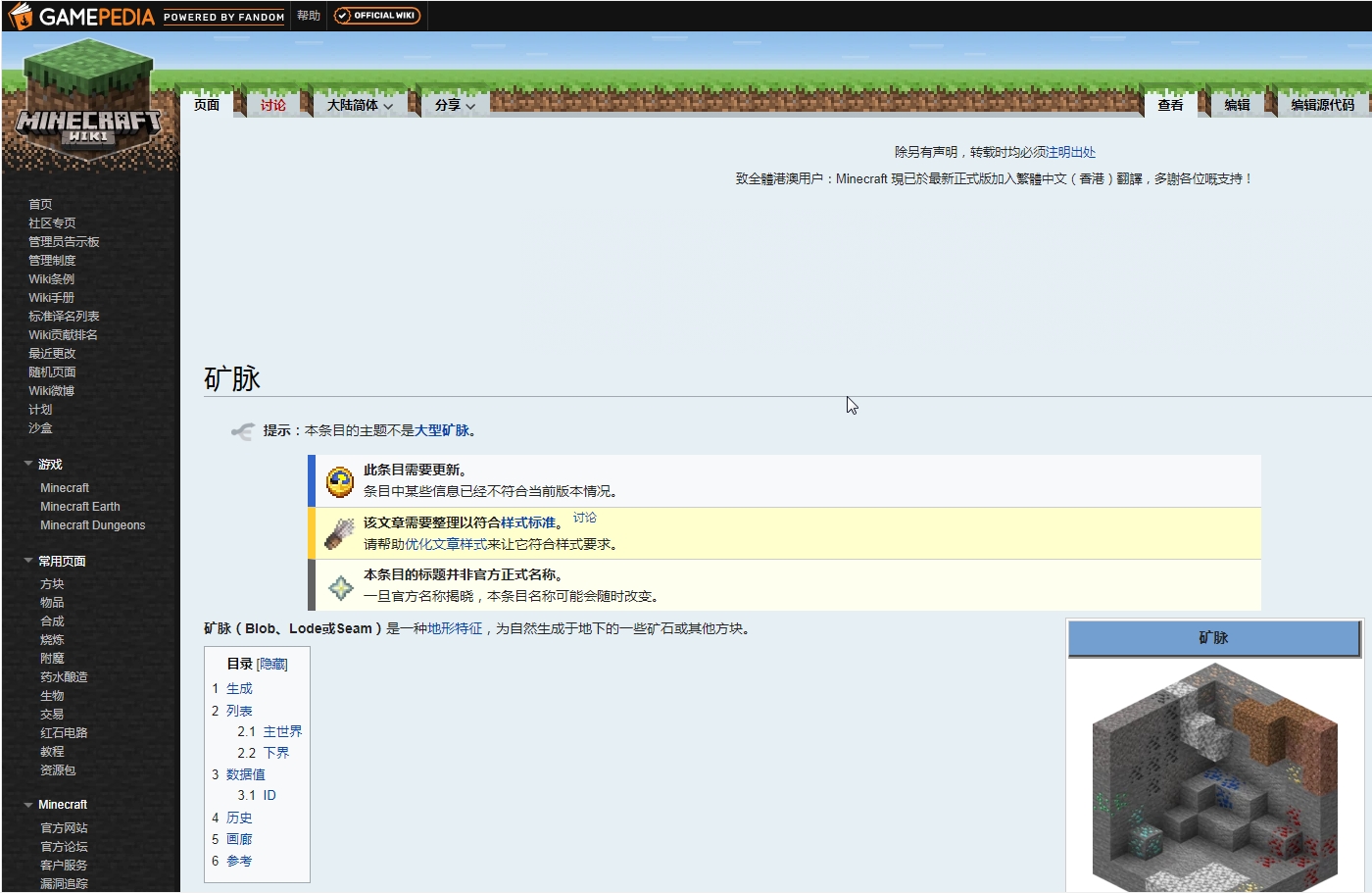Viewport: 1372px width, 893px height.
Task: Jump to 主世界 subsection in contents
Action: [x=282, y=732]
